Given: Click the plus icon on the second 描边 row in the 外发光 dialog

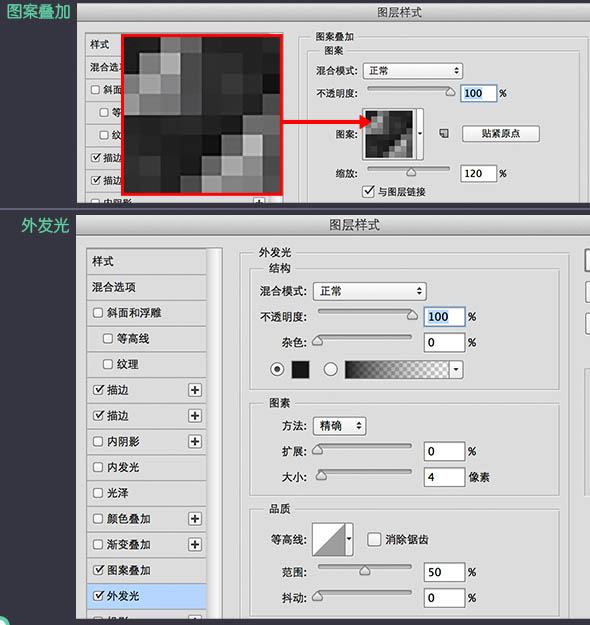Looking at the screenshot, I should coord(195,416).
